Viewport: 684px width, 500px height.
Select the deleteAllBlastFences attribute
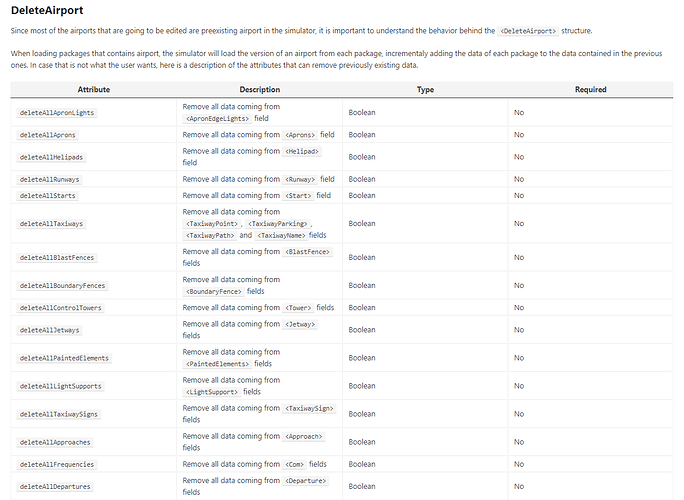pos(57,257)
